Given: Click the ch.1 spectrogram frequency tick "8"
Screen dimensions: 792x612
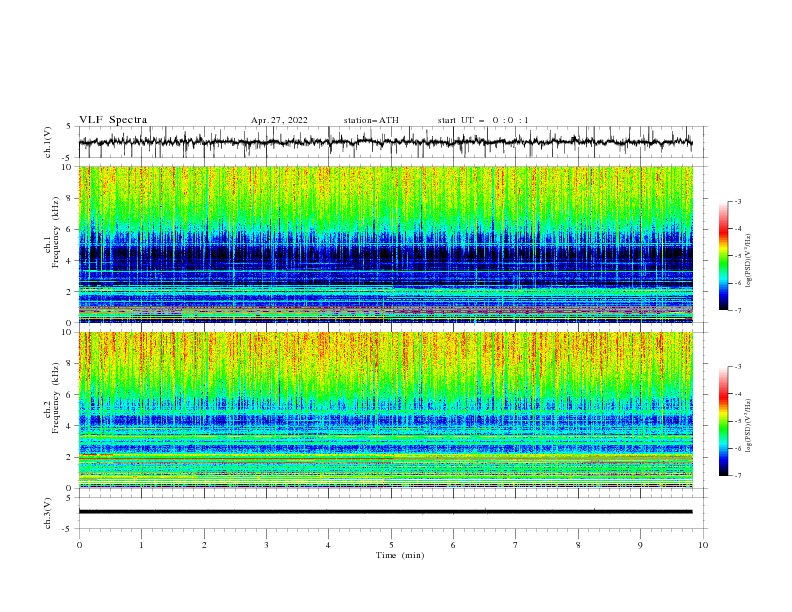Looking at the screenshot, I should coord(70,198).
